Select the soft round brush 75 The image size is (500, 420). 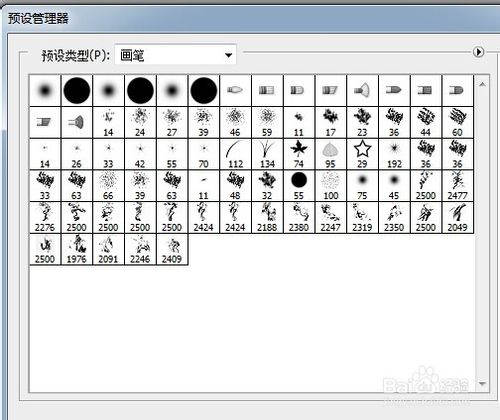(362, 186)
